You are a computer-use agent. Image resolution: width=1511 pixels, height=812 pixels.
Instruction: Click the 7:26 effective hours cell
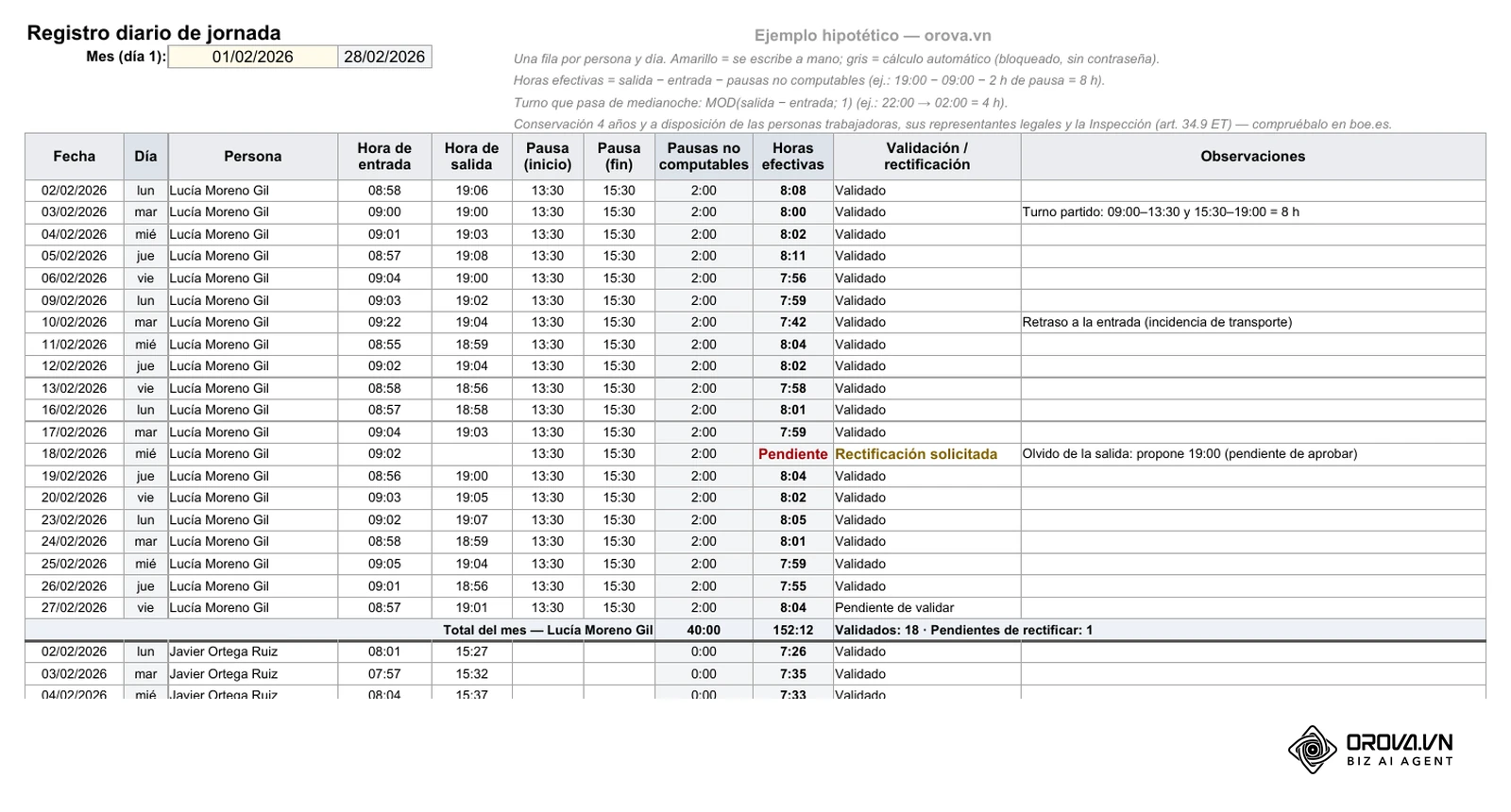coord(793,651)
